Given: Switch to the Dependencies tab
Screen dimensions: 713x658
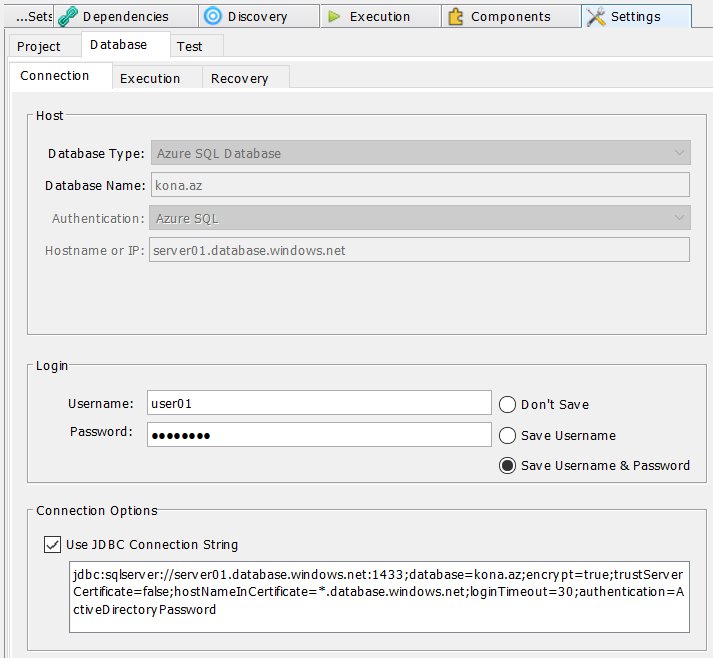Looking at the screenshot, I should pyautogui.click(x=126, y=16).
